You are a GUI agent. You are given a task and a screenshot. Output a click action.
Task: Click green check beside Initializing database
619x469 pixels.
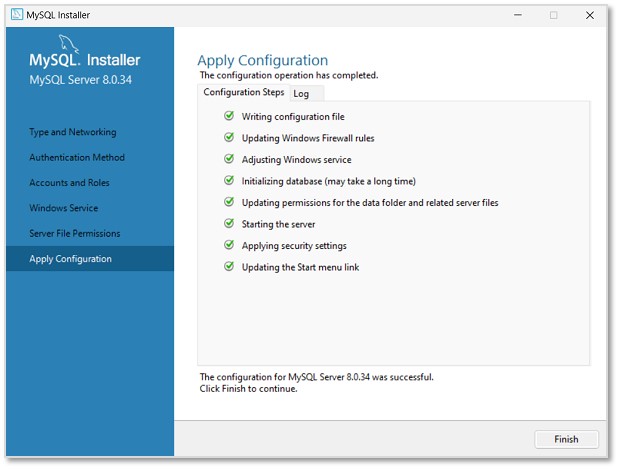pos(229,181)
